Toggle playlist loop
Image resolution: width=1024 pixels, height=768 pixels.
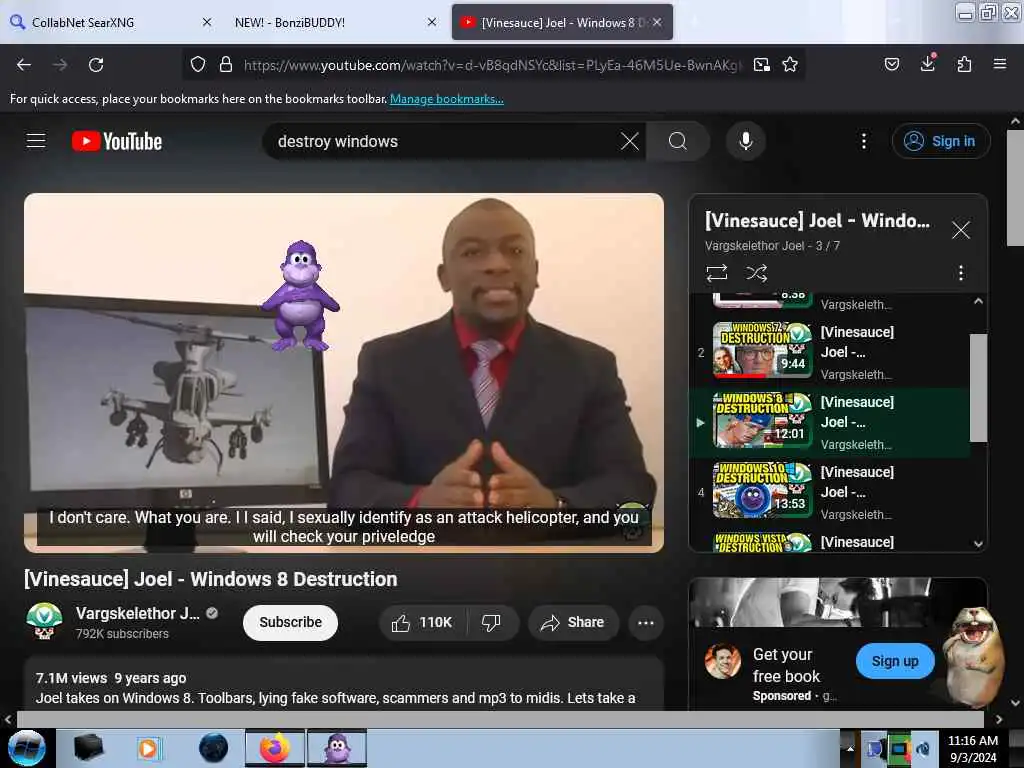point(716,273)
